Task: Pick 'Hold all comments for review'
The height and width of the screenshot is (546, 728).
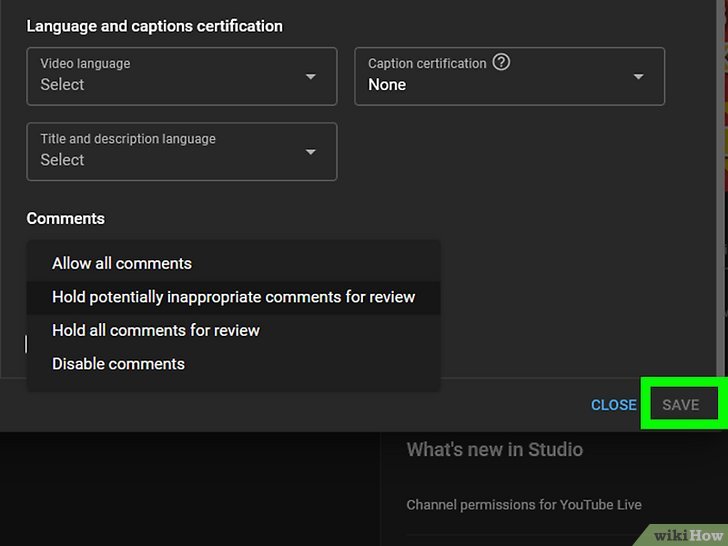Action: (x=156, y=330)
